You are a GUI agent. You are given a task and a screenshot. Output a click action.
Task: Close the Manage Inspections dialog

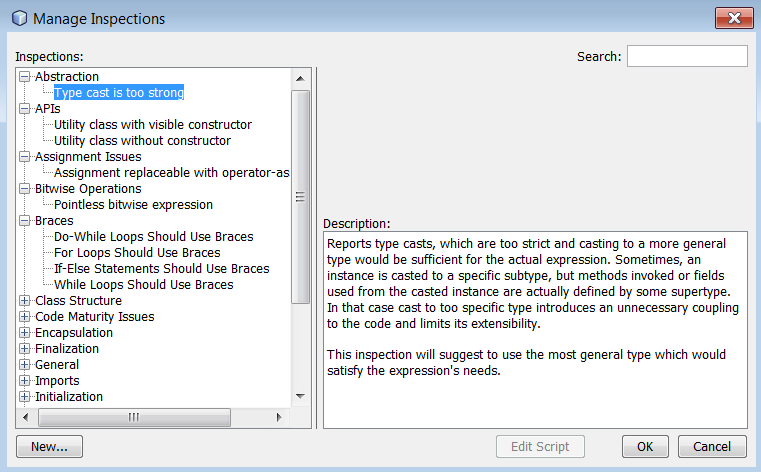(733, 18)
